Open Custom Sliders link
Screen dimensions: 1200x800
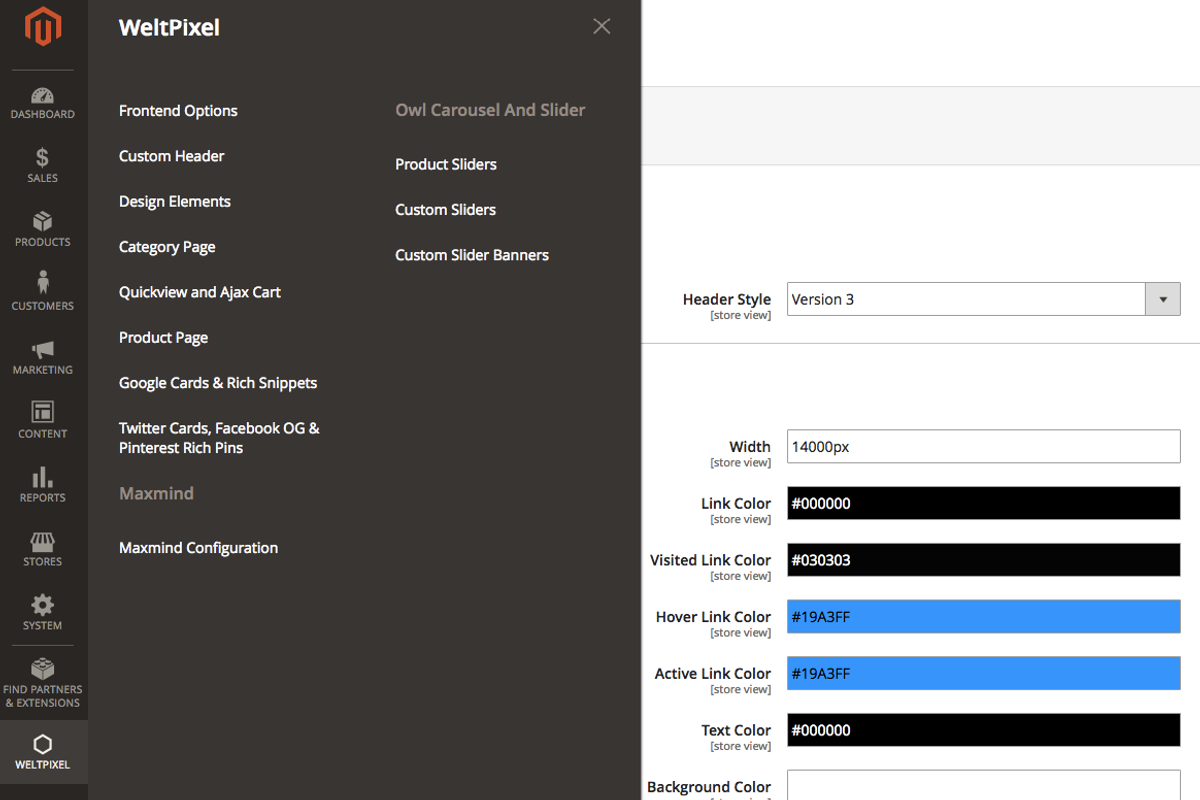click(446, 210)
